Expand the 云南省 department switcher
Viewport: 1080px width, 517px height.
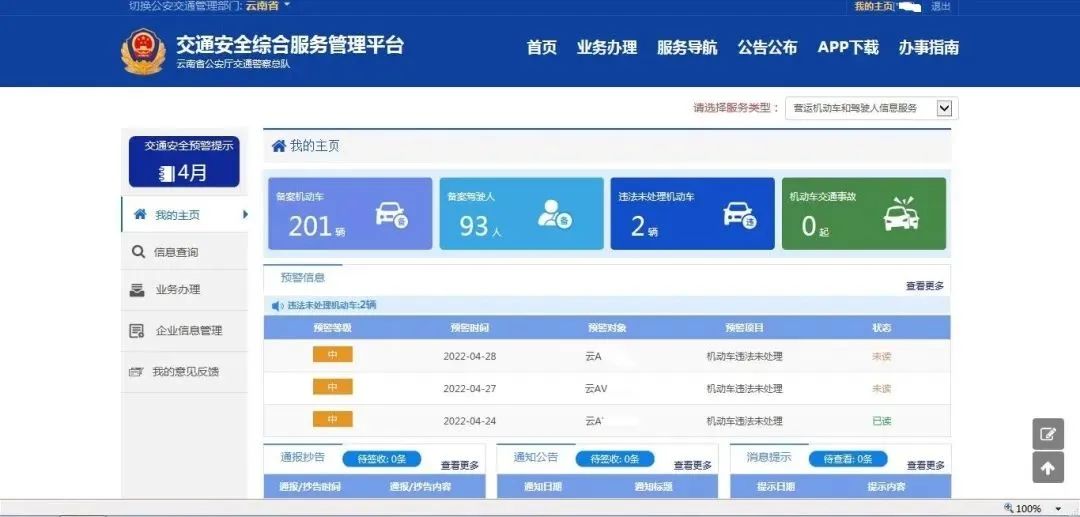pos(286,6)
